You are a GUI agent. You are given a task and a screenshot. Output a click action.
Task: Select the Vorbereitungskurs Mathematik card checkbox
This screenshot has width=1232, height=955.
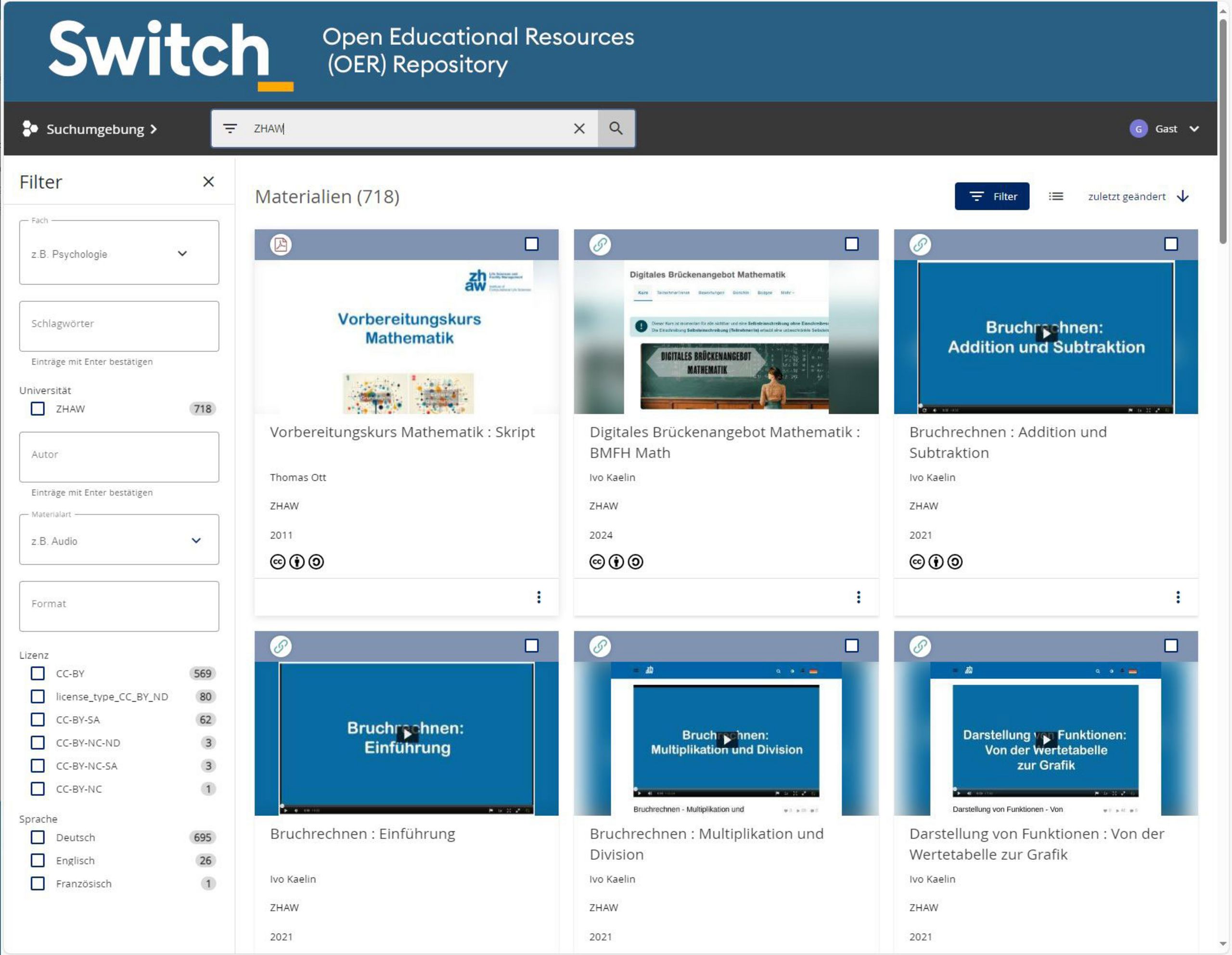[532, 244]
